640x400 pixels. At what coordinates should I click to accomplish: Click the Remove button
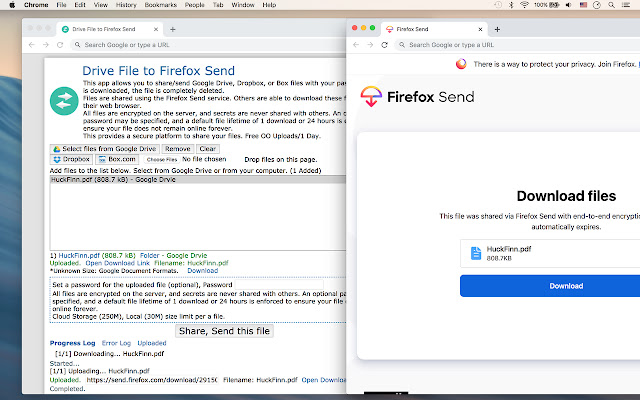(178, 149)
